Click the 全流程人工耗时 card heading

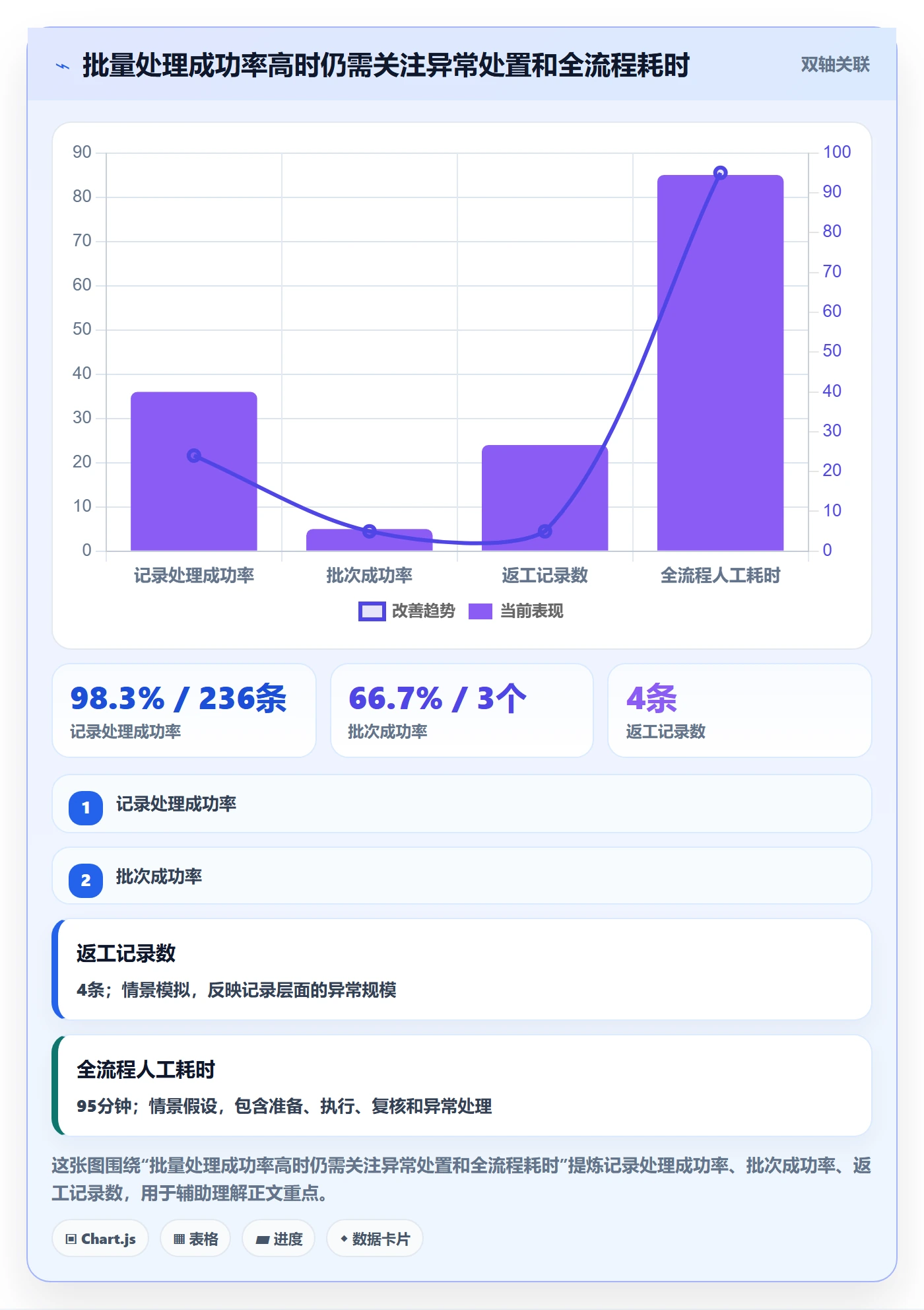click(146, 1070)
